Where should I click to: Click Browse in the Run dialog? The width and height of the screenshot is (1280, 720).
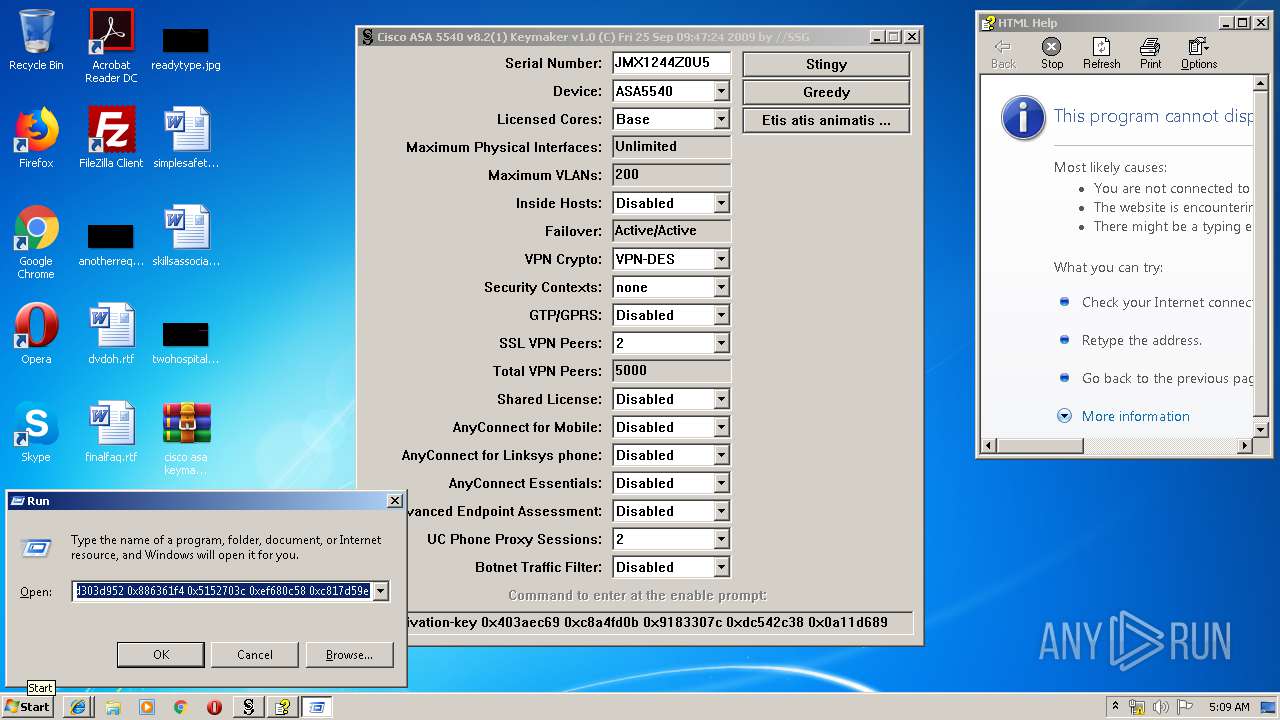click(x=349, y=655)
